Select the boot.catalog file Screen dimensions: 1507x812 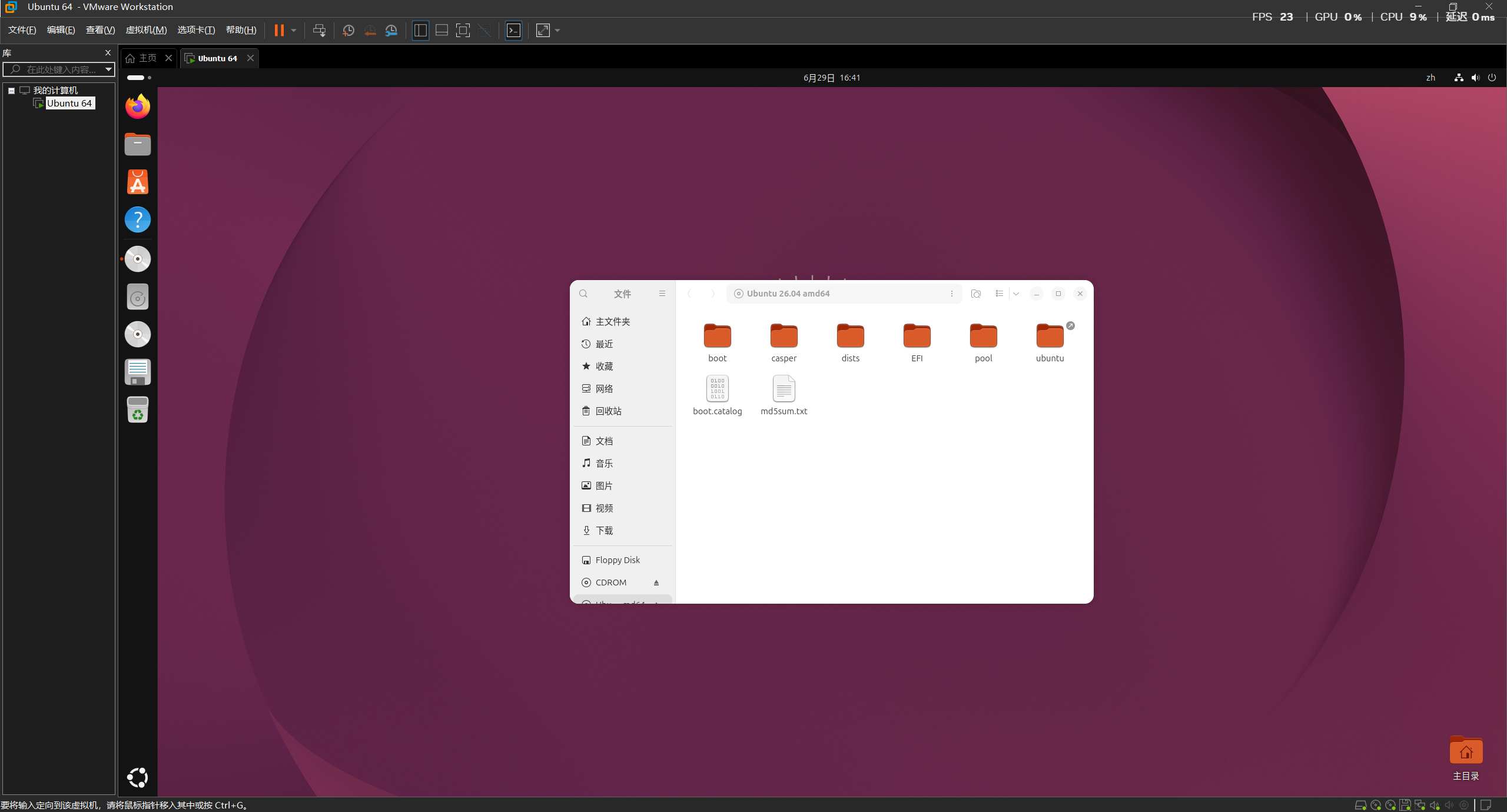click(718, 395)
